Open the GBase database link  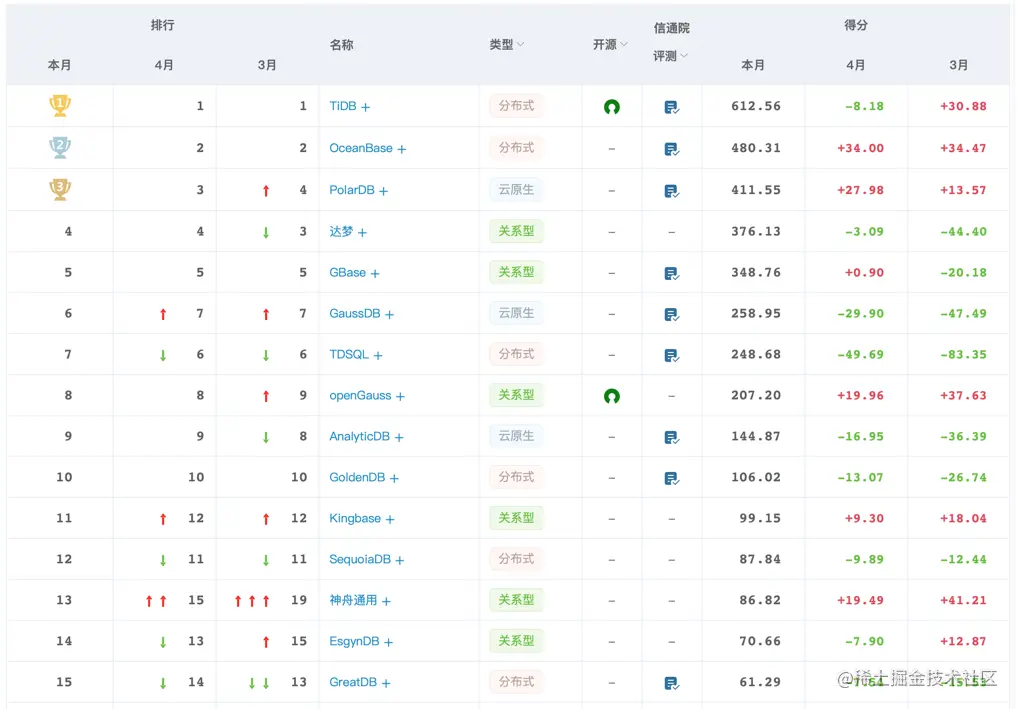coord(347,273)
